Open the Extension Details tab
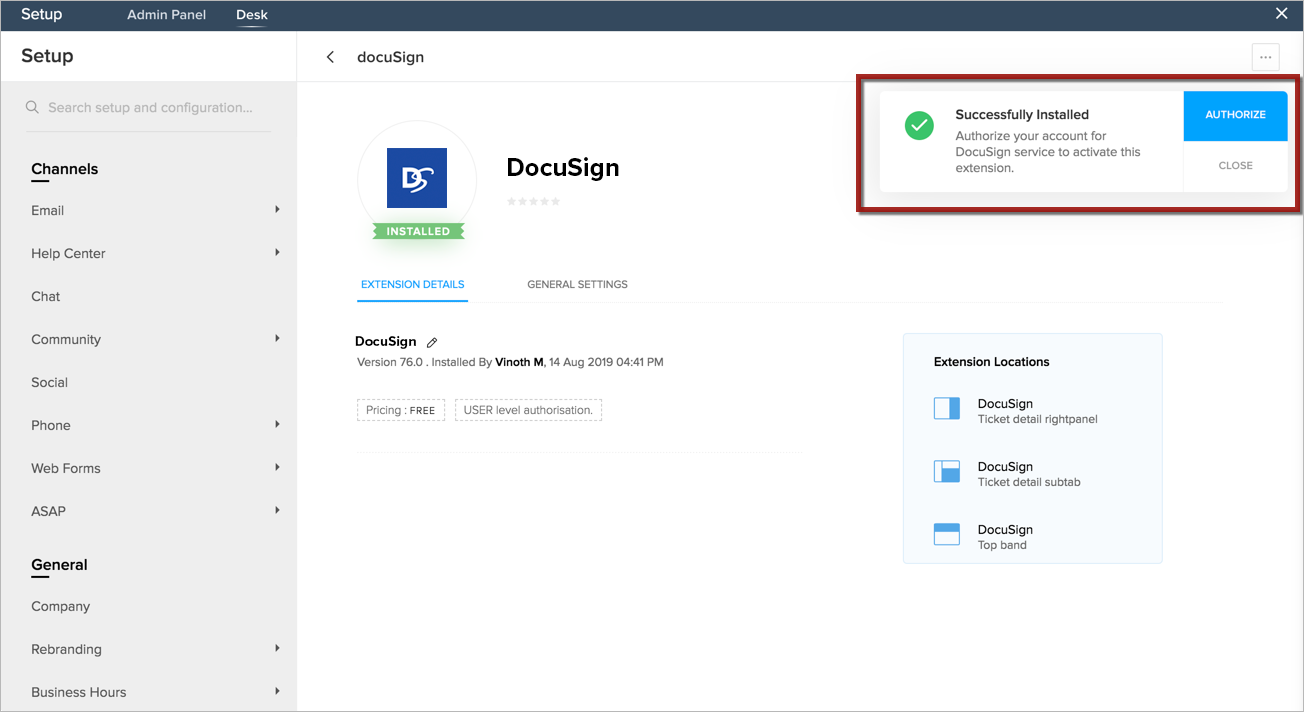The image size is (1304, 712). tap(413, 285)
